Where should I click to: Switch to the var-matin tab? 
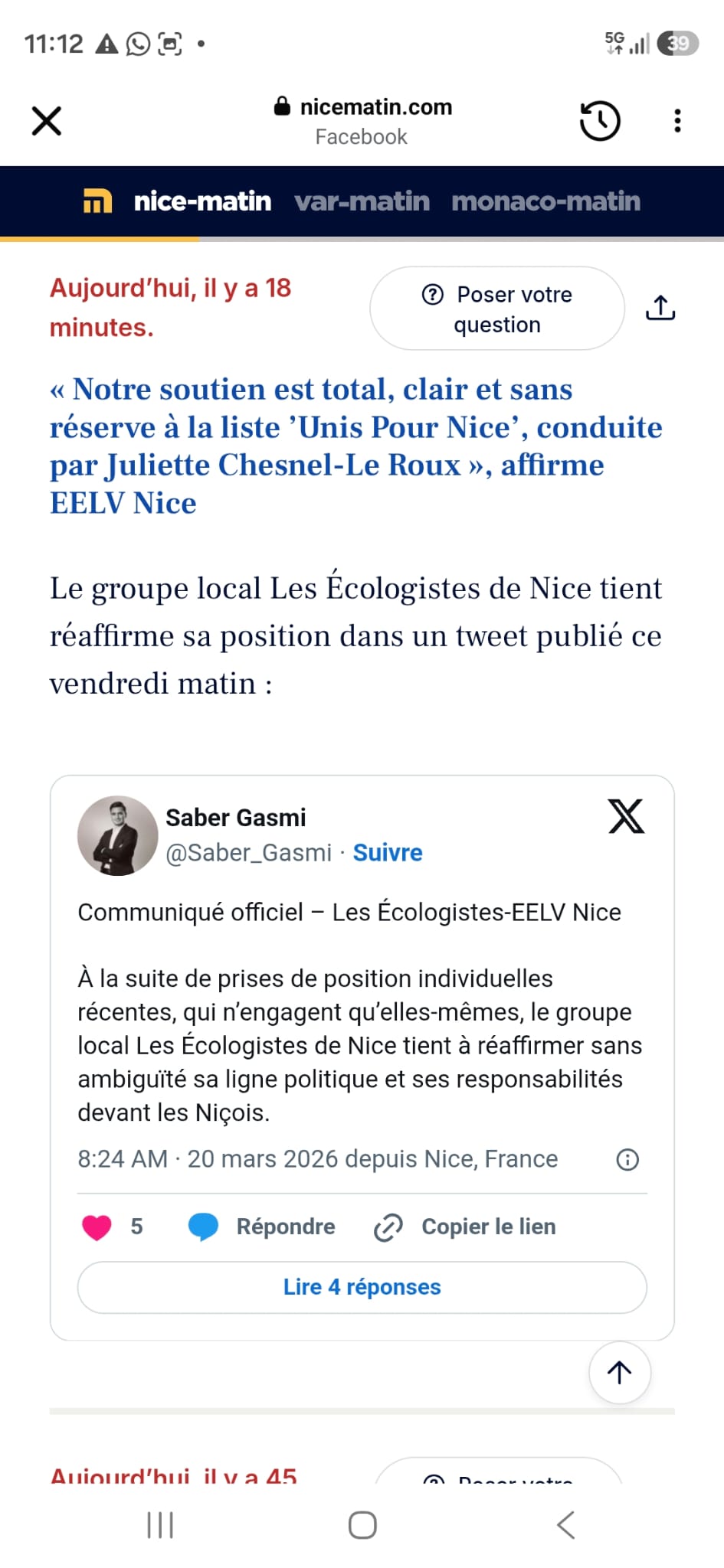[362, 201]
